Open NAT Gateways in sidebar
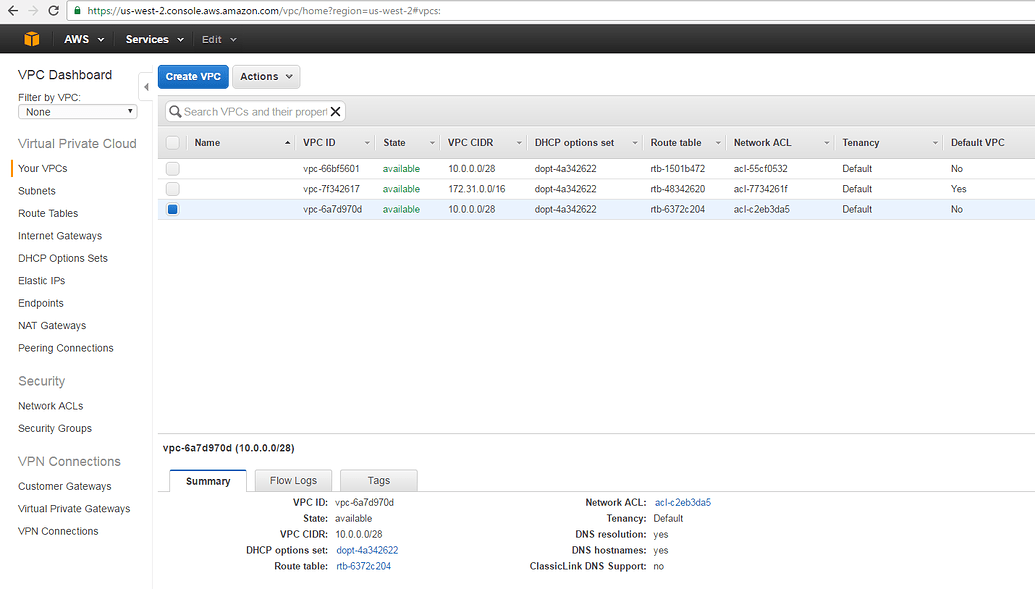Image resolution: width=1035 pixels, height=589 pixels. (52, 326)
